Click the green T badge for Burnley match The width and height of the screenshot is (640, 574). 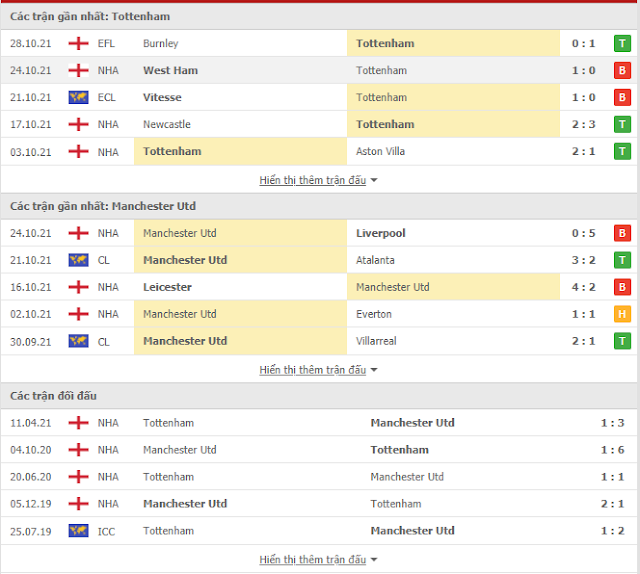(x=622, y=43)
